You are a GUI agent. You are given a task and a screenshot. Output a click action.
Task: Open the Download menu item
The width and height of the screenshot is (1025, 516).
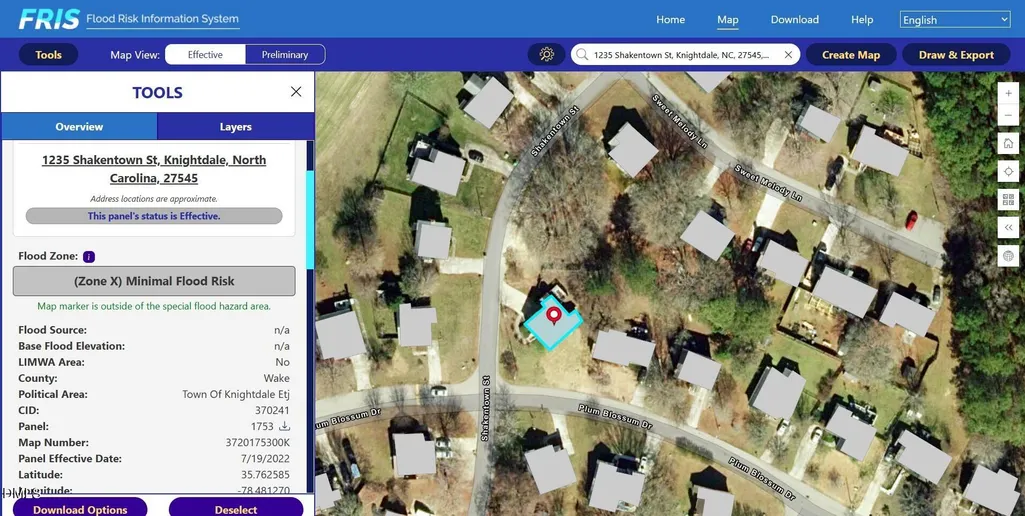(794, 20)
